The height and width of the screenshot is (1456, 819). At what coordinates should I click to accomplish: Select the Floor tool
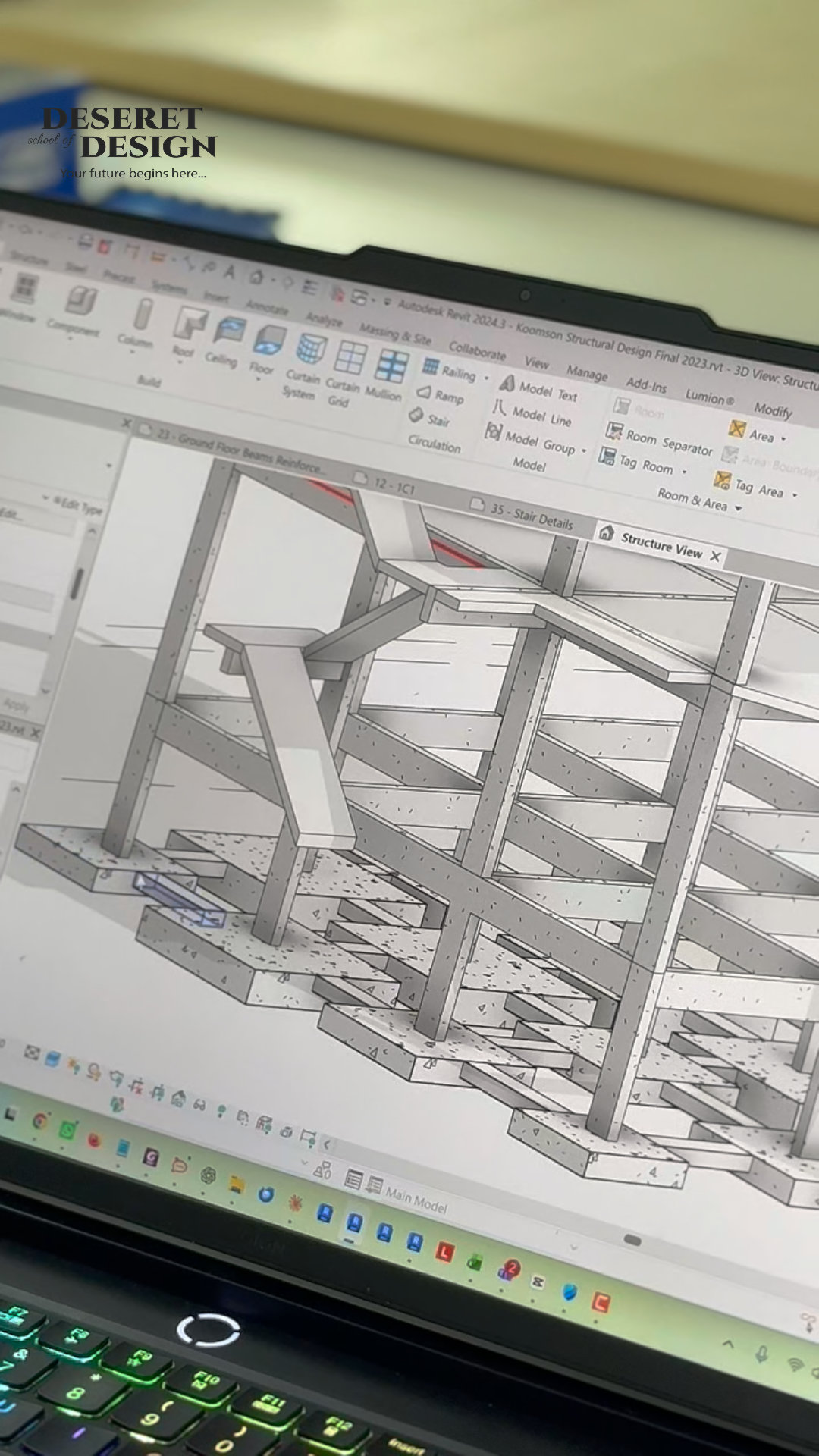(x=265, y=350)
